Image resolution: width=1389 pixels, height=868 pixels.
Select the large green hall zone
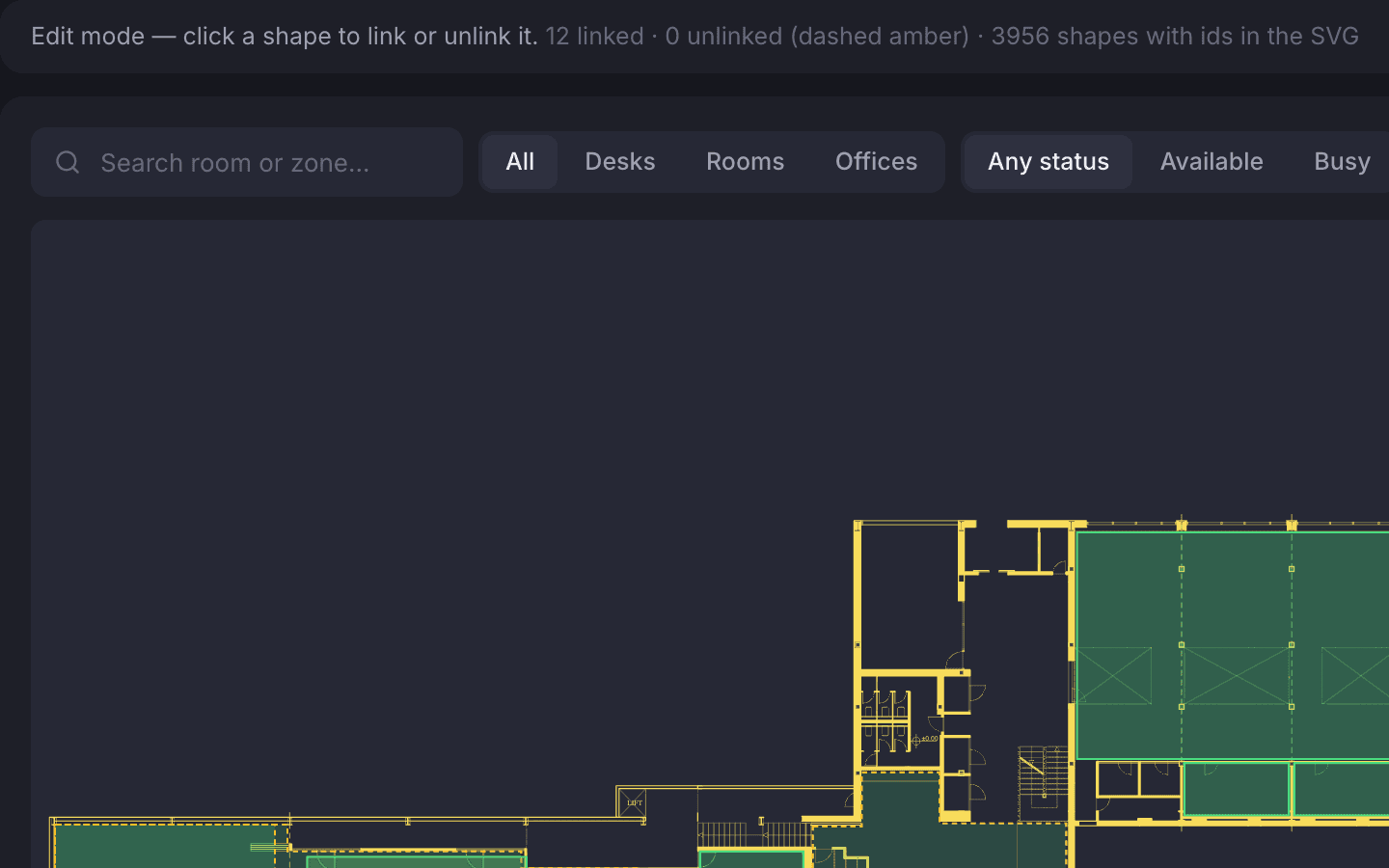coord(1233,644)
